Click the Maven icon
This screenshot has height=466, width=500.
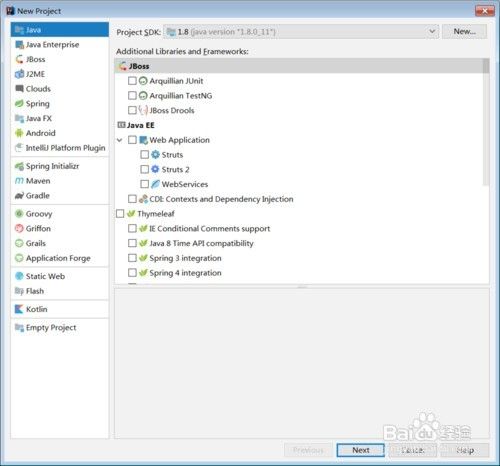tap(19, 181)
